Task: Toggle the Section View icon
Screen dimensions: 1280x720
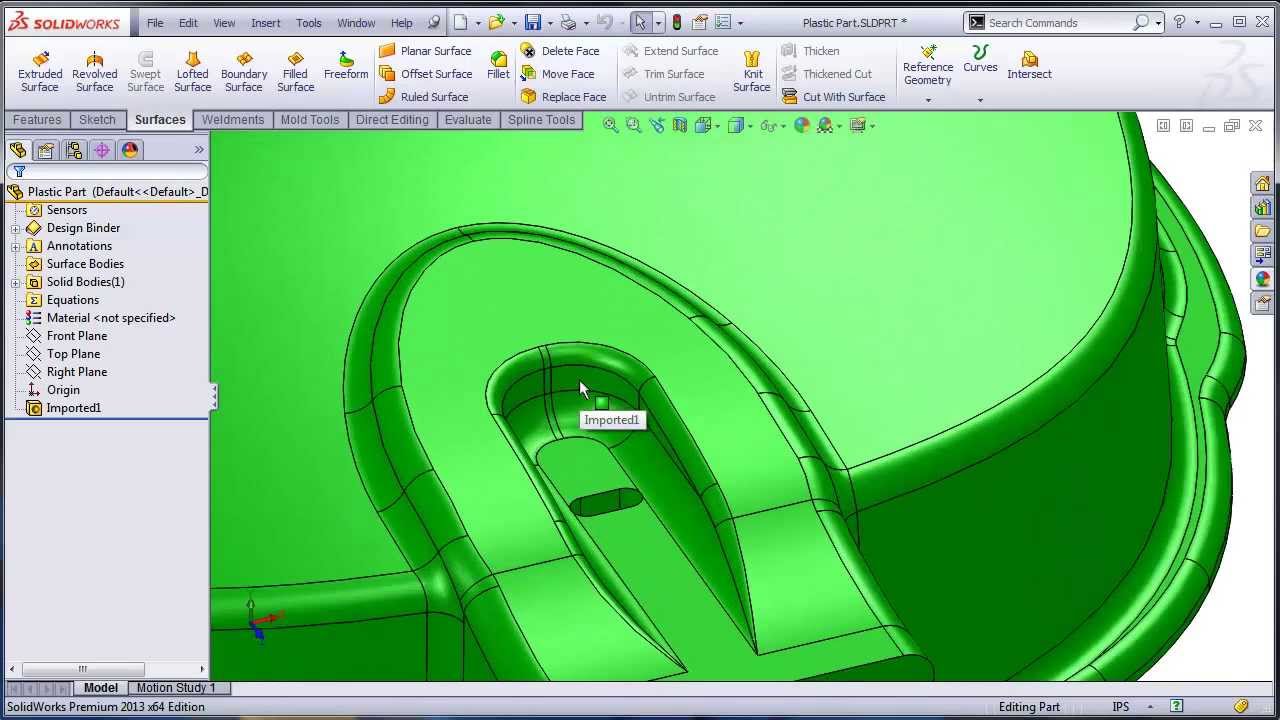Action: coord(680,125)
